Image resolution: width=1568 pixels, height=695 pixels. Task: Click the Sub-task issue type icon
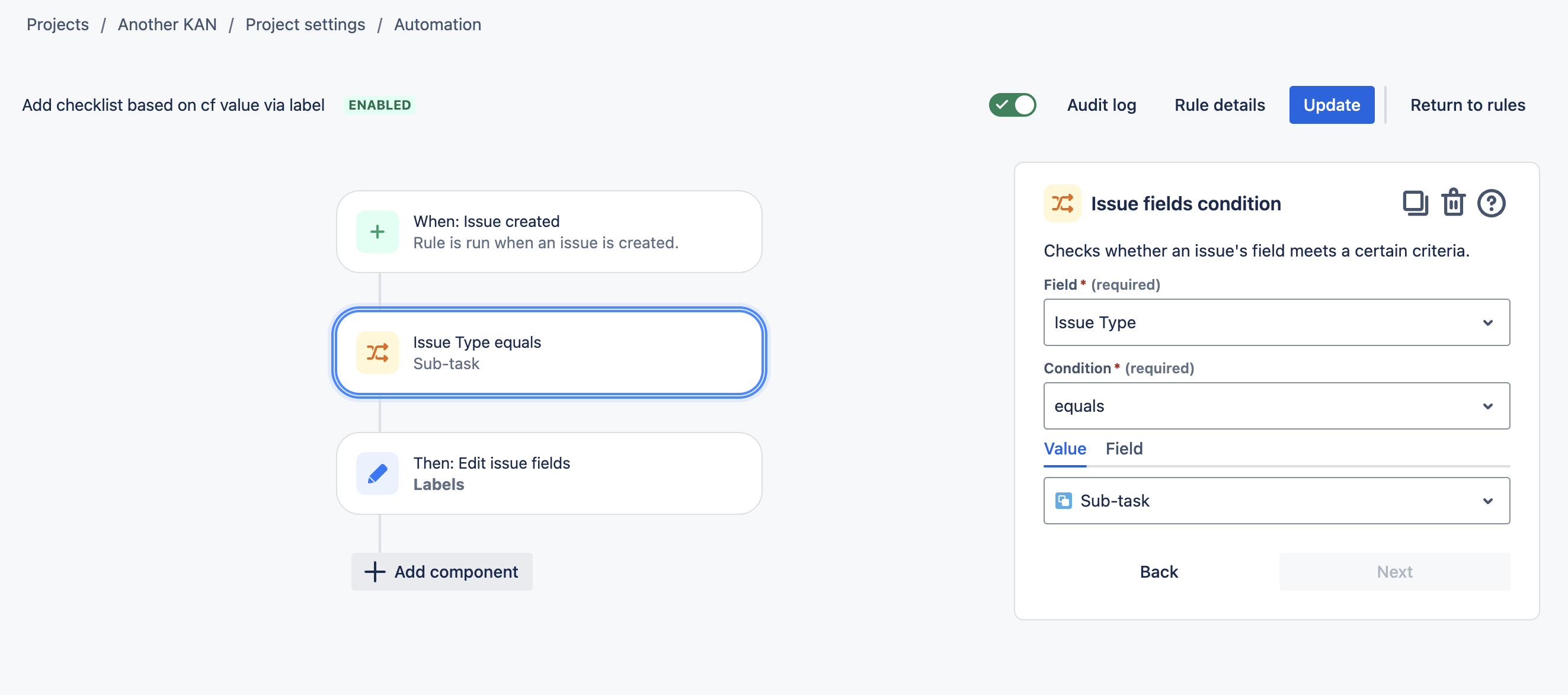coord(1063,501)
